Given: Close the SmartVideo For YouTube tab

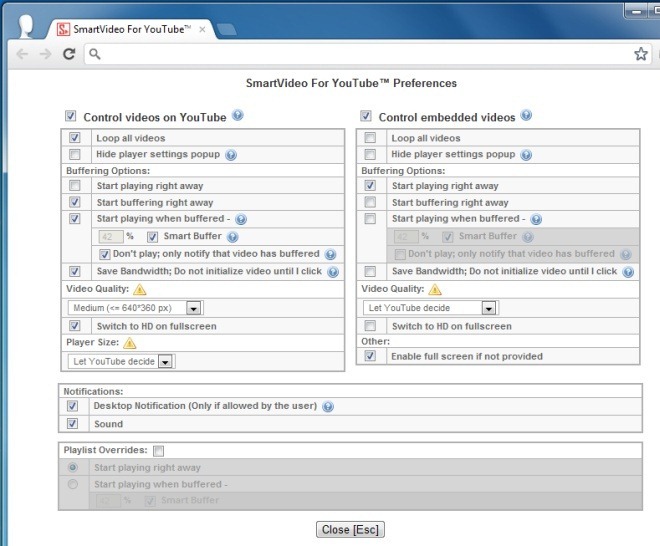Looking at the screenshot, I should tap(202, 29).
